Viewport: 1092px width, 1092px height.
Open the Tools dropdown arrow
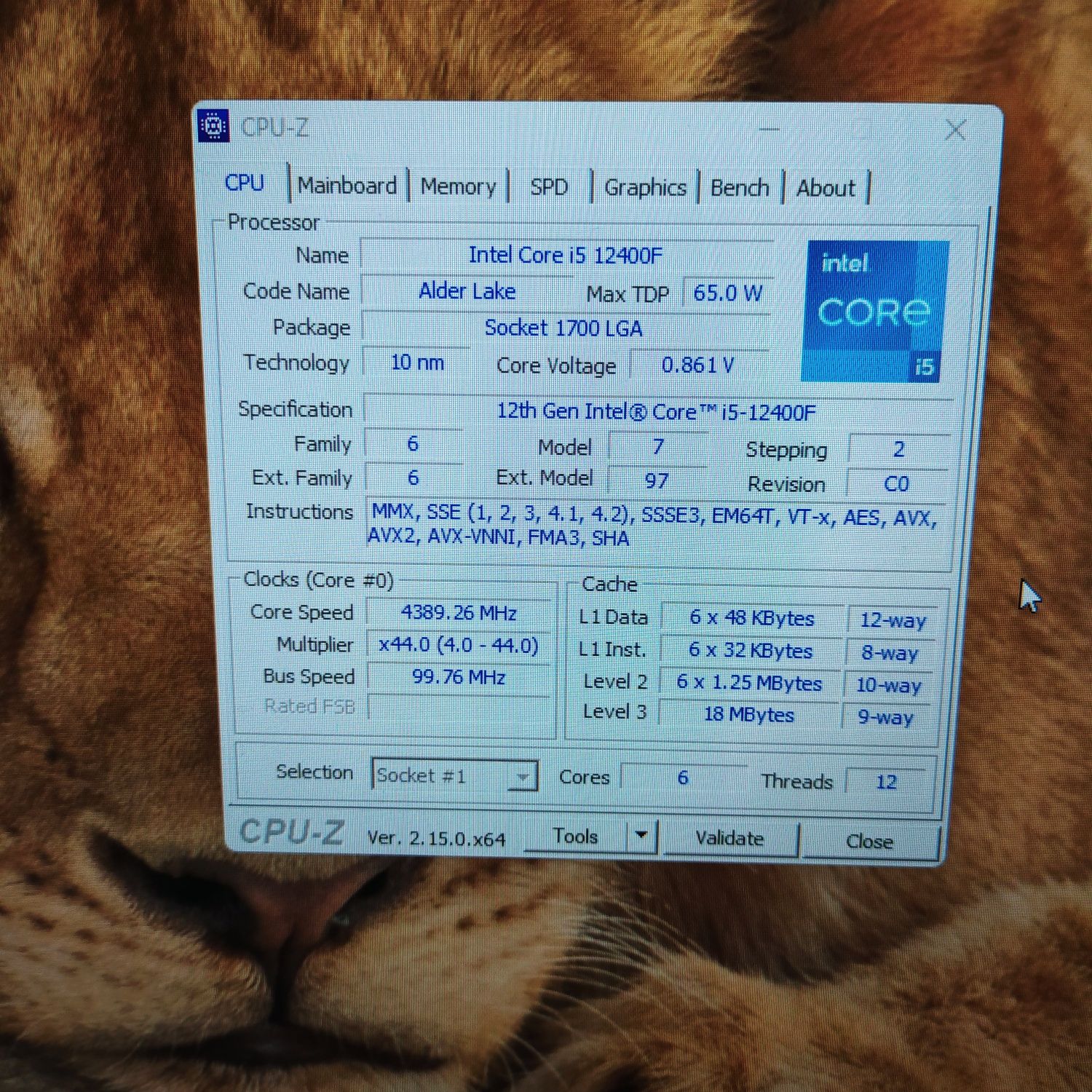[641, 836]
